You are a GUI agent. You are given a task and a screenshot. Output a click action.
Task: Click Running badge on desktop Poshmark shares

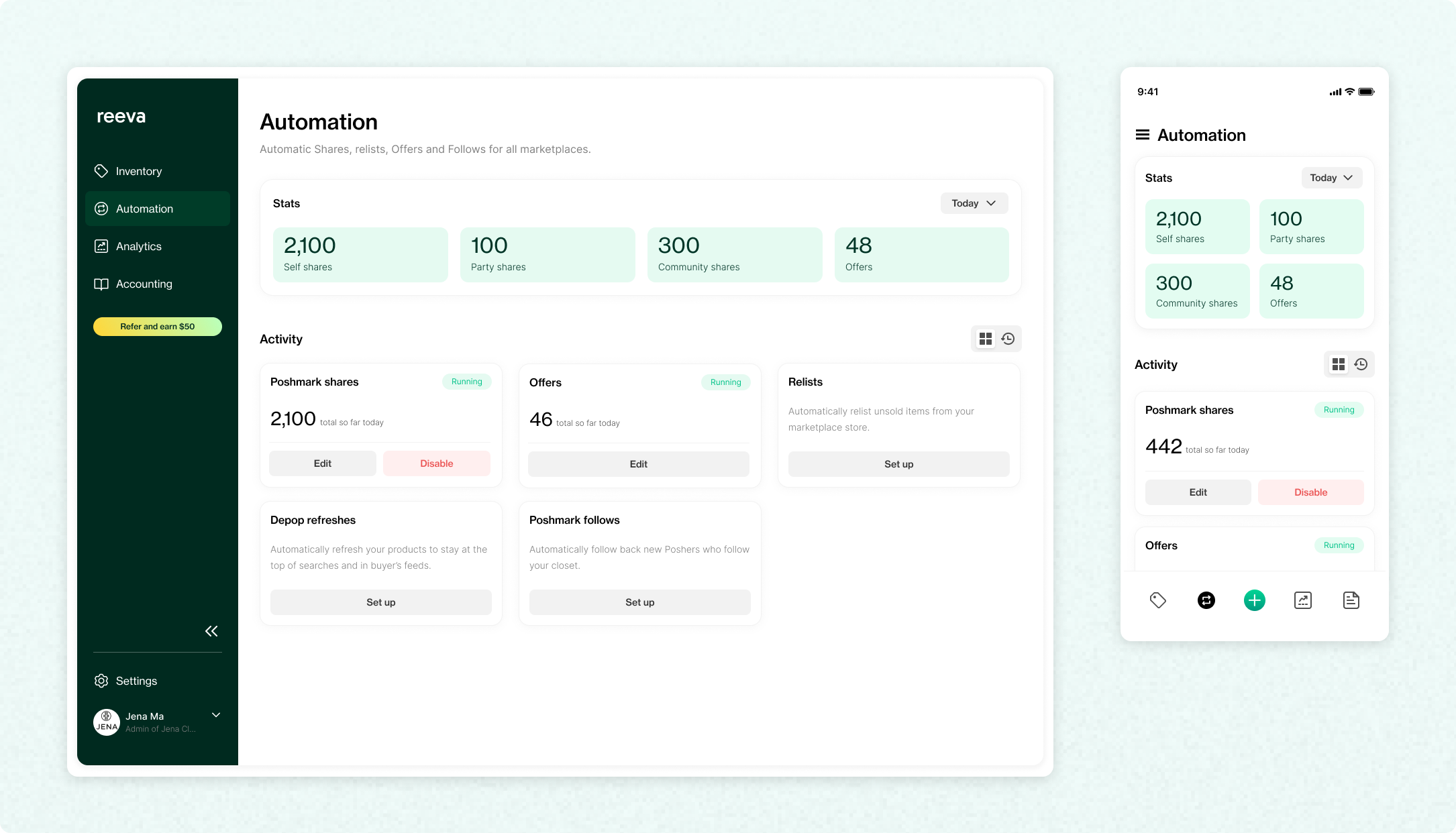467,382
